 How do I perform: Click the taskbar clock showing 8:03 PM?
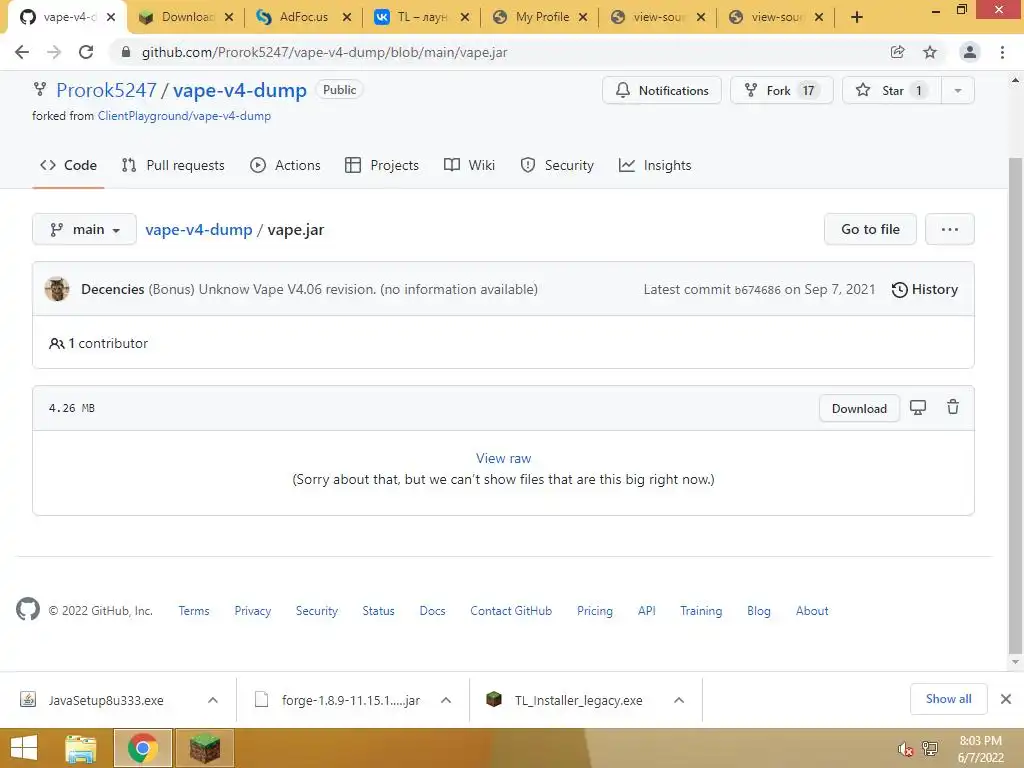click(x=980, y=748)
